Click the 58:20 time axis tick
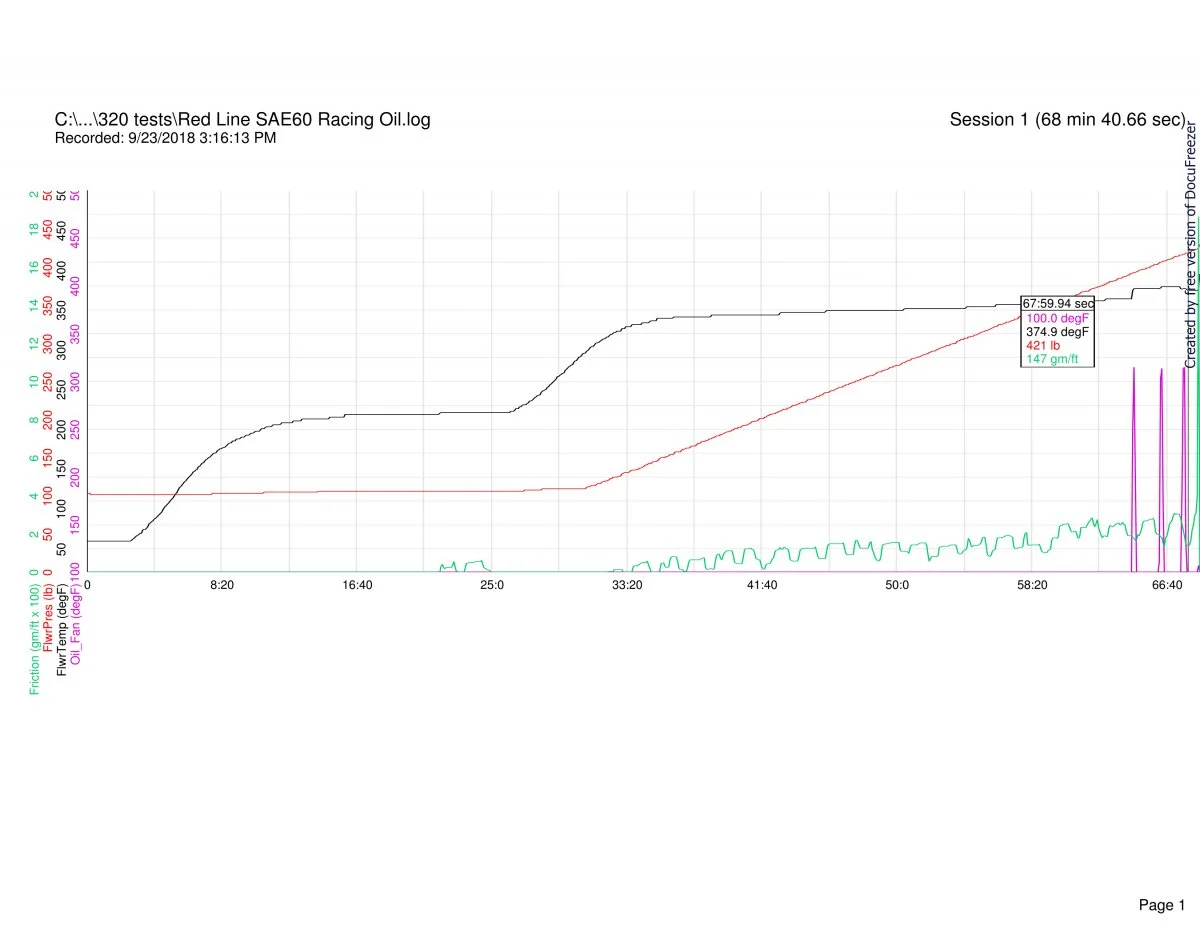Viewport: 1200px width, 927px height. tap(1032, 584)
